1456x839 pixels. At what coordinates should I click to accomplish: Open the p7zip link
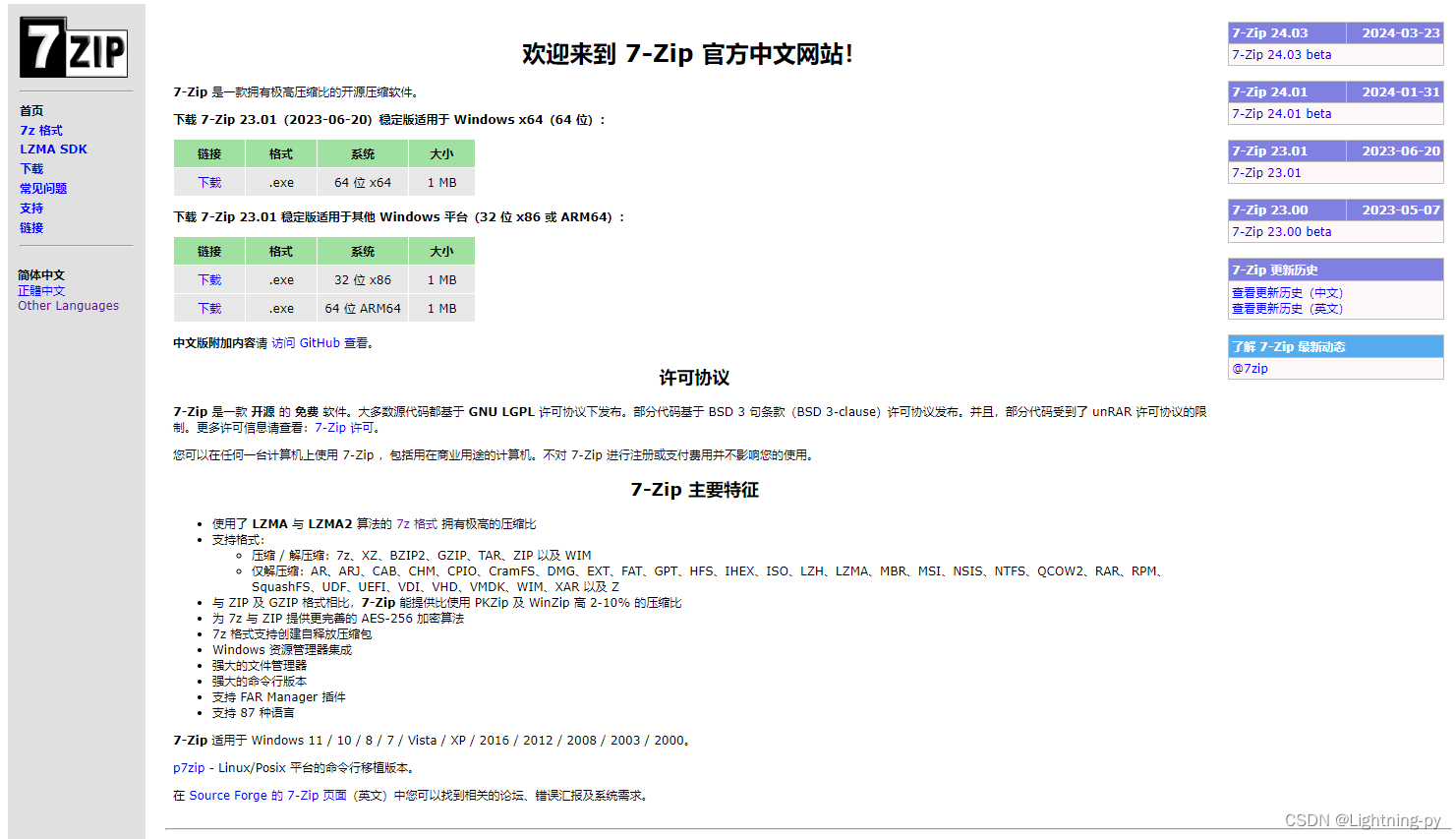pos(189,768)
